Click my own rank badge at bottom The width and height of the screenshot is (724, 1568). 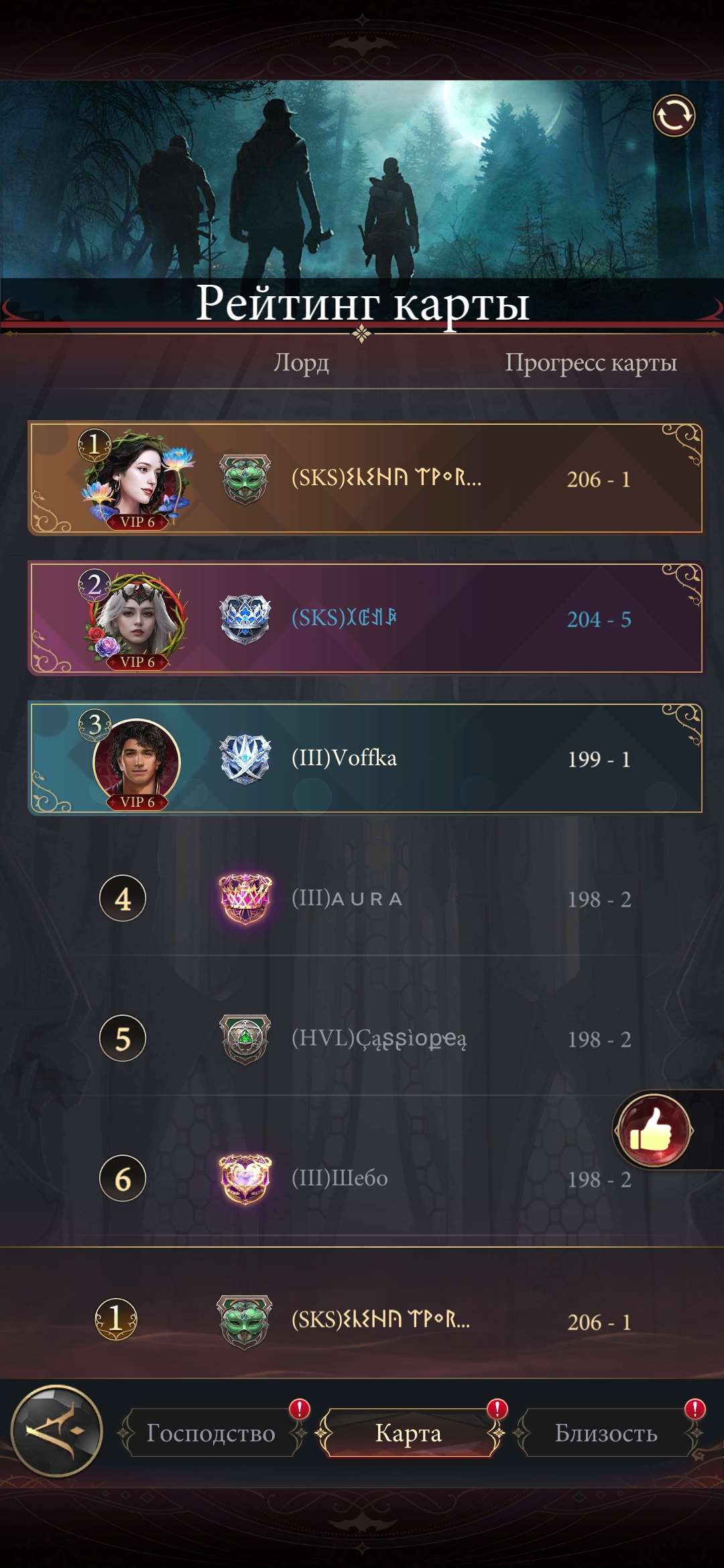(116, 1319)
